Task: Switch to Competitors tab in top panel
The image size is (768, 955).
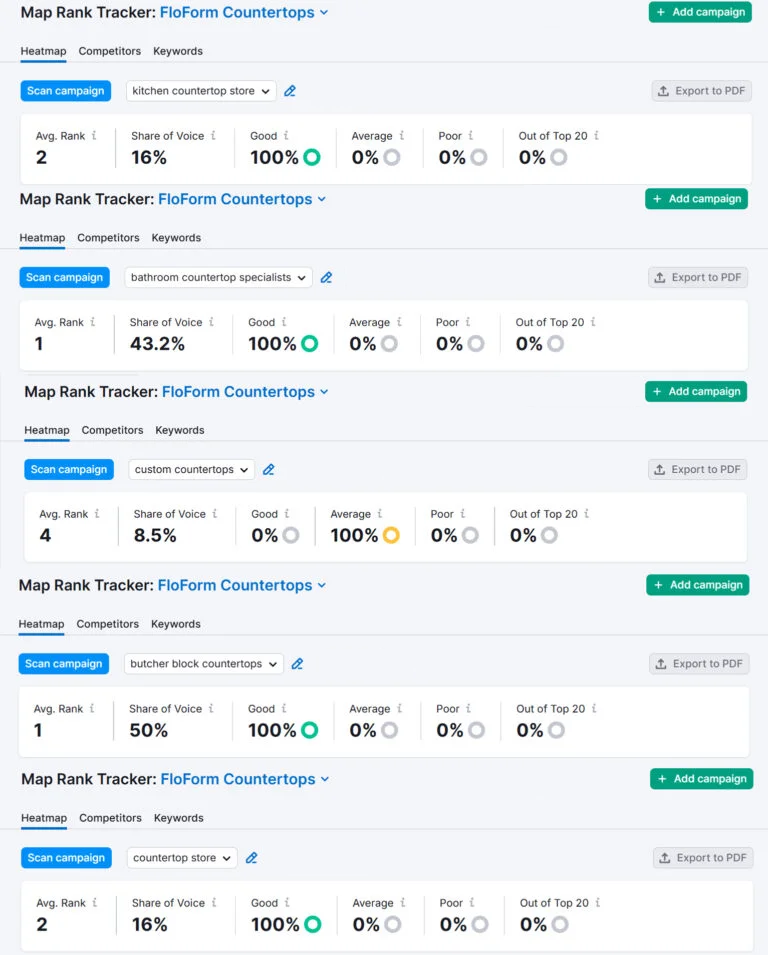Action: click(x=109, y=51)
